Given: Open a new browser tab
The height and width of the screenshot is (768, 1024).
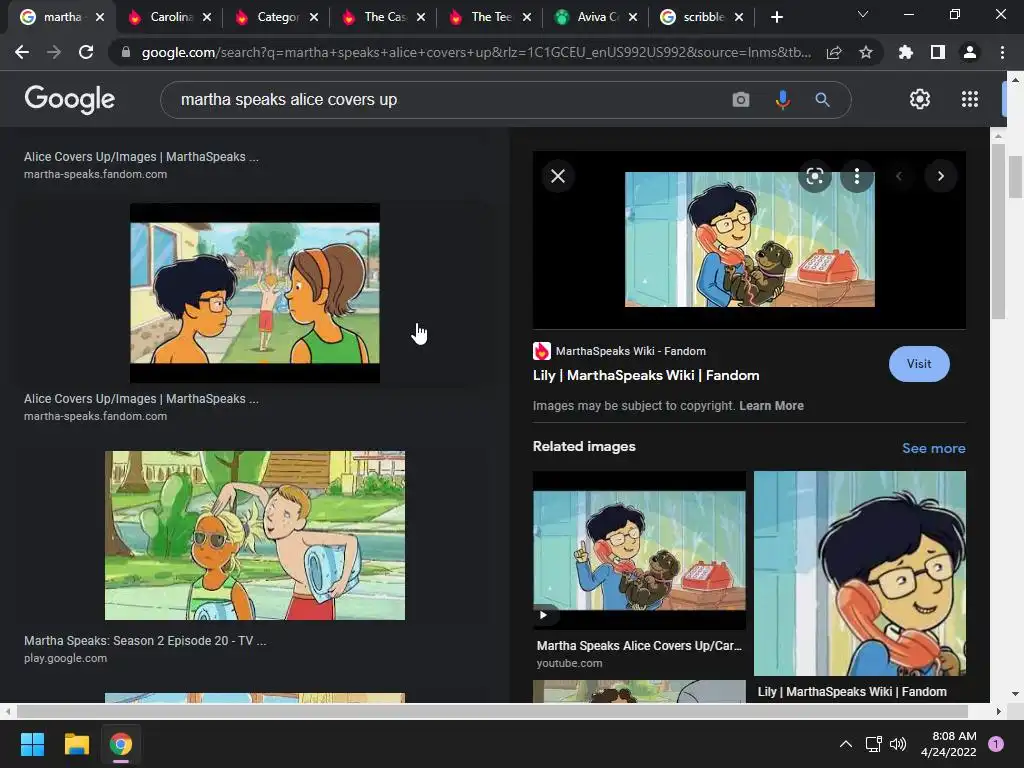Looking at the screenshot, I should tap(776, 17).
